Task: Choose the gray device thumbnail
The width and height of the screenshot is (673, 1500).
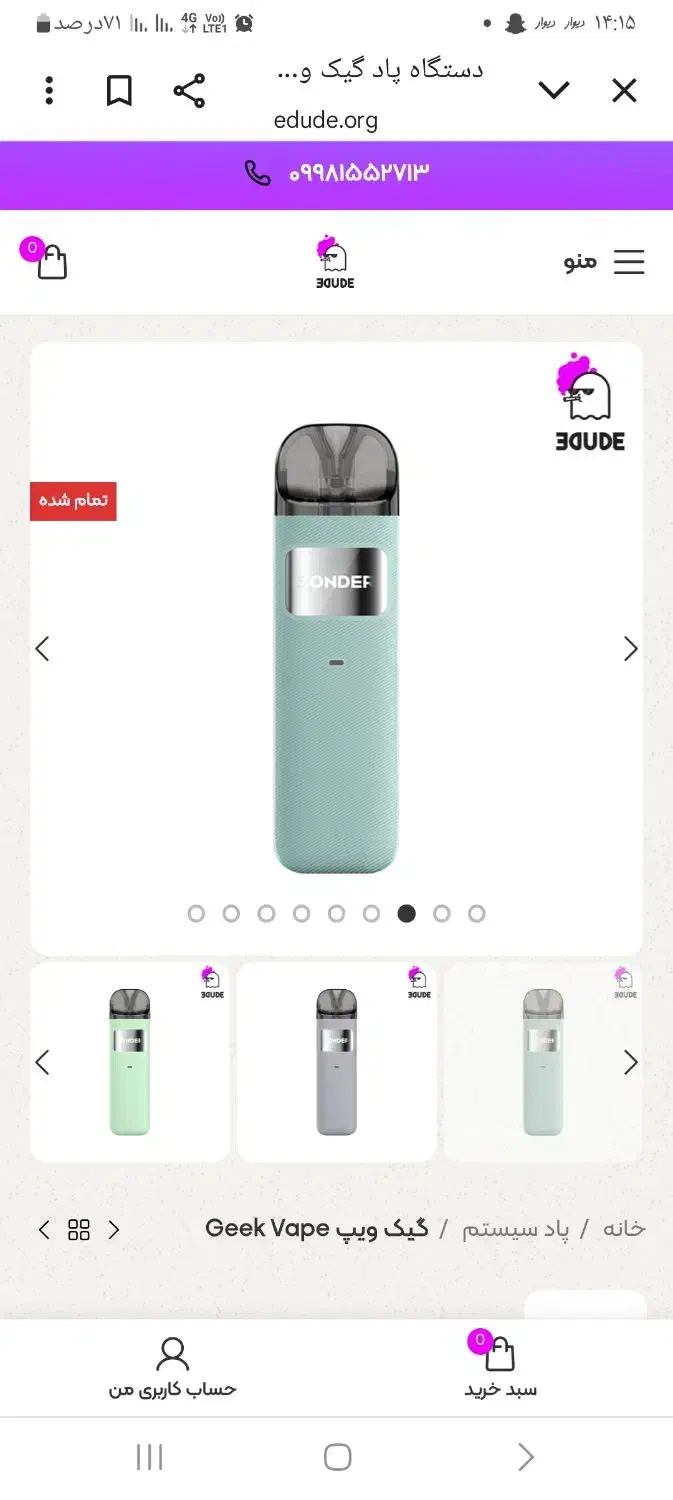Action: tap(337, 1062)
